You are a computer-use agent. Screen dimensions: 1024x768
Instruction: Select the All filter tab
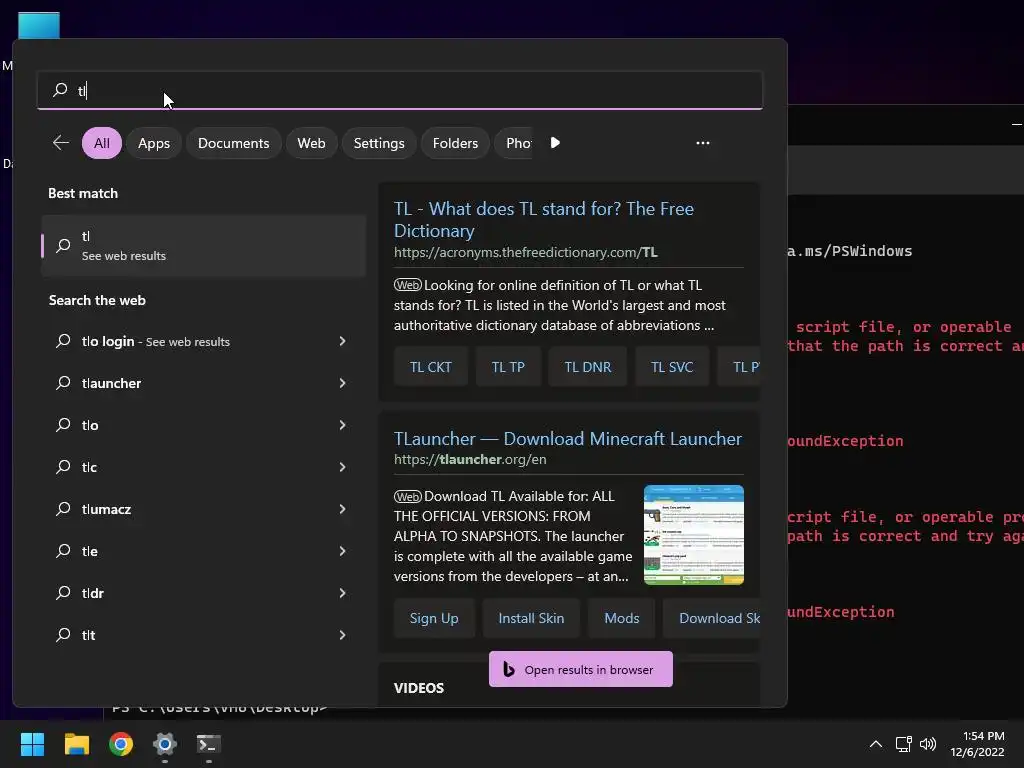coord(102,143)
